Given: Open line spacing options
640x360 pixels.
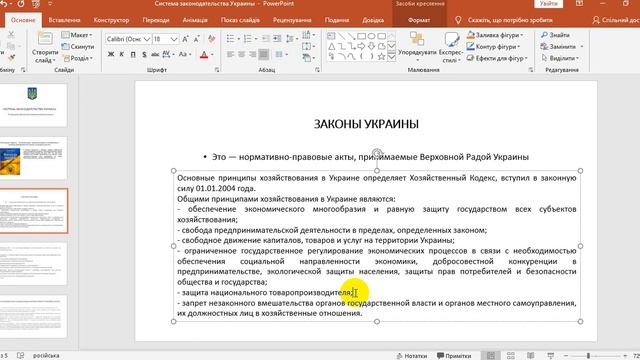Looking at the screenshot, I should (x=291, y=39).
